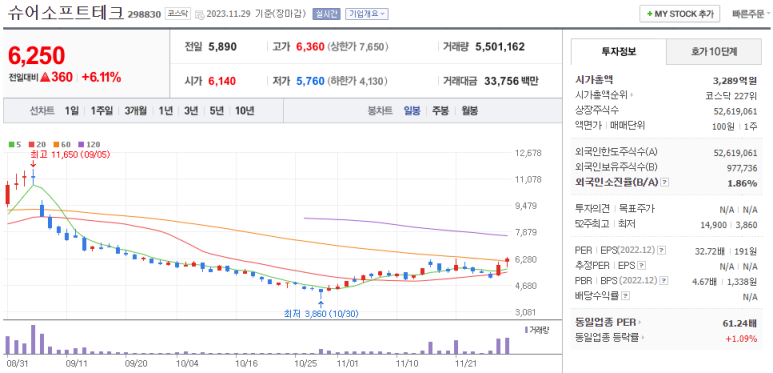
Task: Open help icon next to 추정PER EPS
Action: [641, 266]
